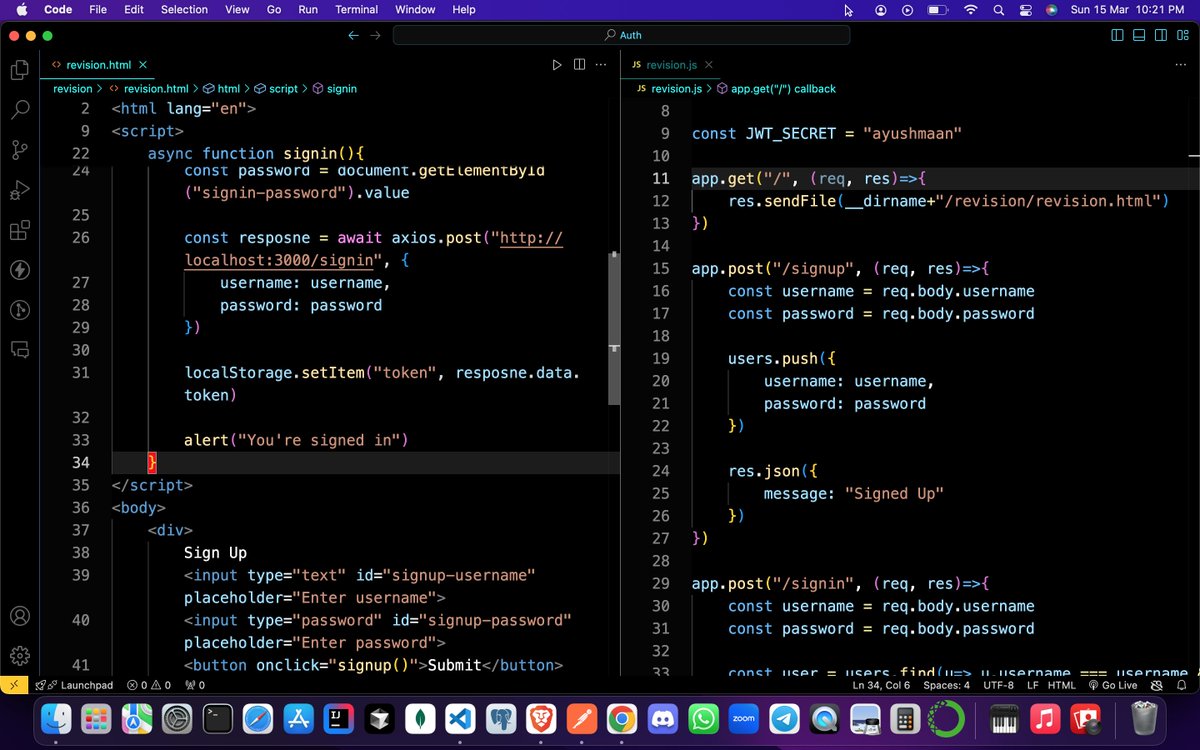Open the Extensions marketplace panel

(20, 230)
